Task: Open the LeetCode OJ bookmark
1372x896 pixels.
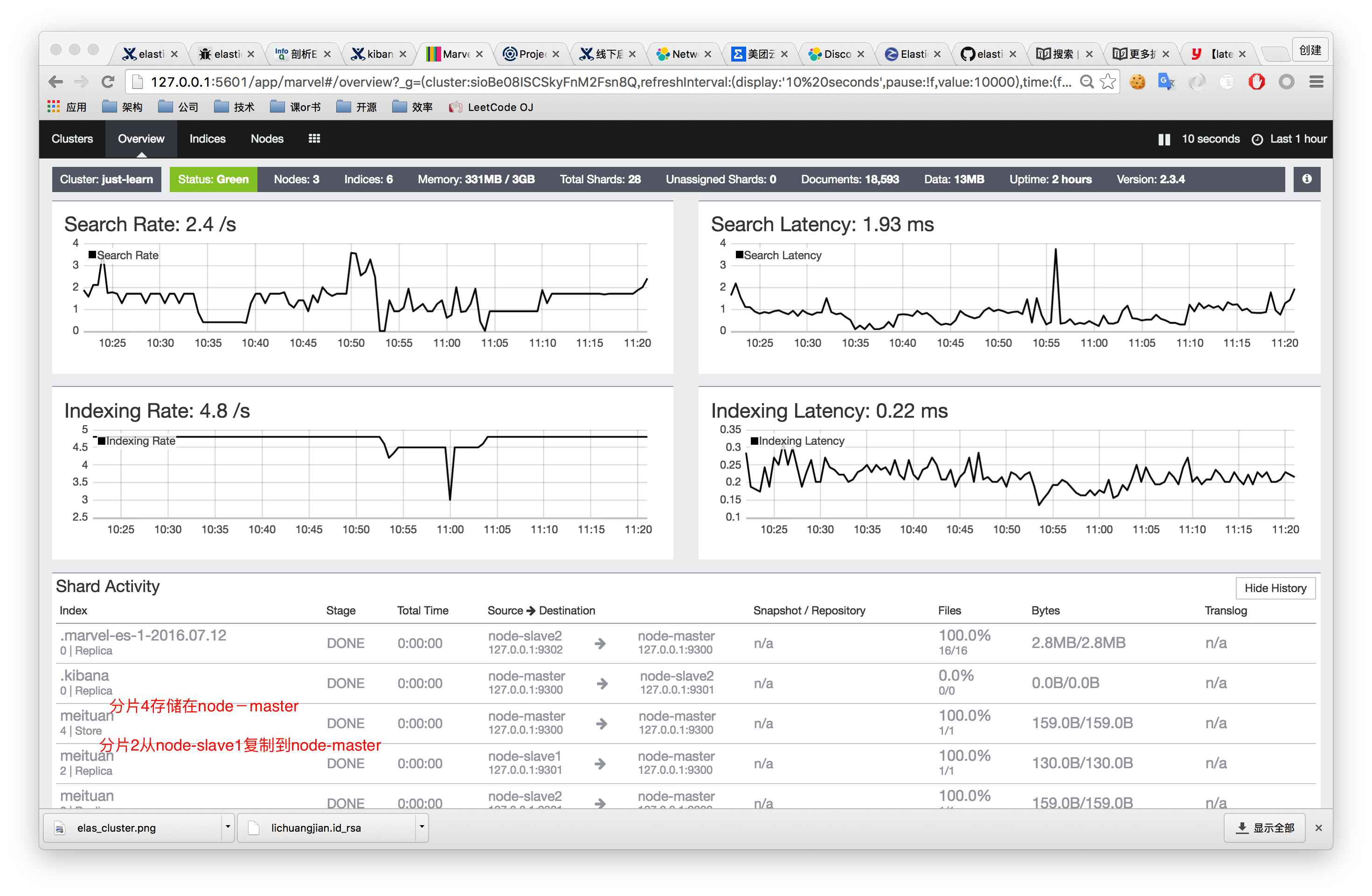Action: tap(491, 107)
